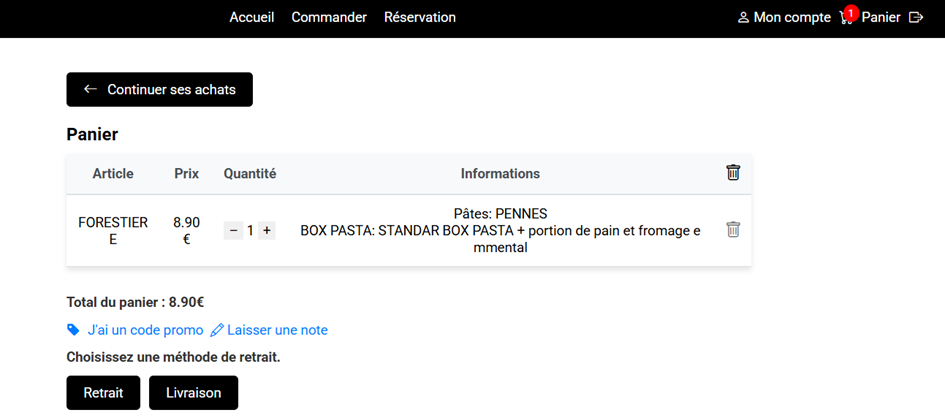Increase FORESTIERE quantity with plus

tap(267, 231)
